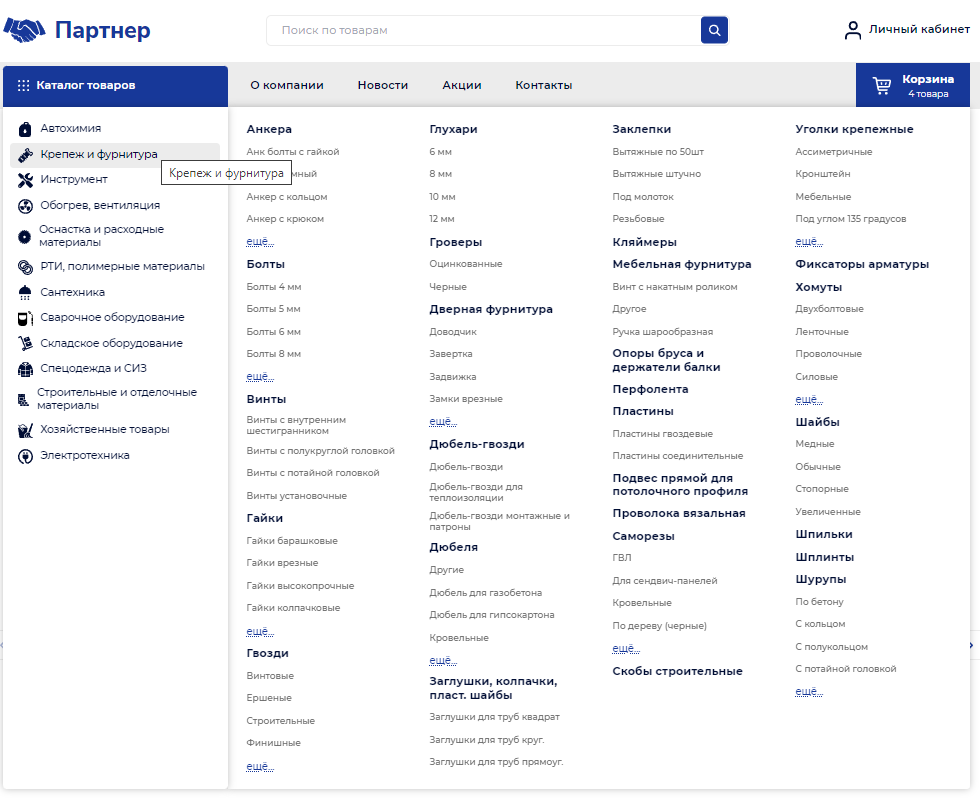980x799 pixels.
Task: Open the О компании page
Action: (x=287, y=86)
